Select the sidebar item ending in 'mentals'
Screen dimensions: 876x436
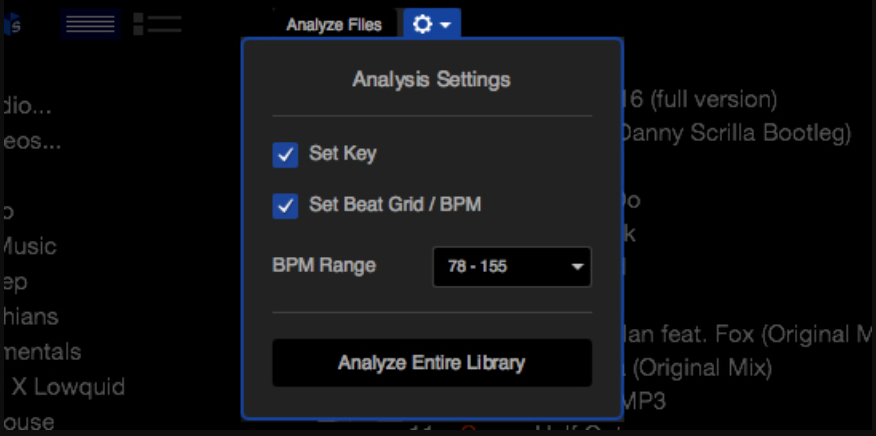pyautogui.click(x=41, y=352)
